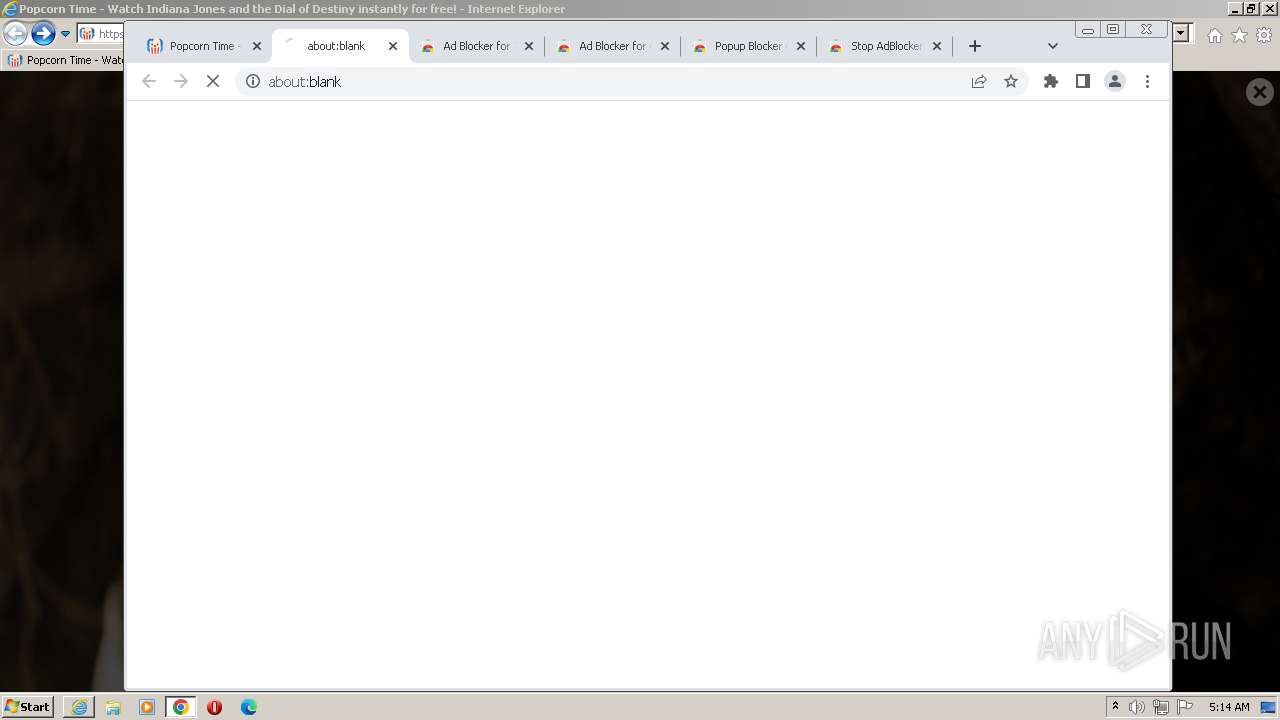The image size is (1280, 720).
Task: Click Internet Explorer's forward button
Action: tap(42, 33)
